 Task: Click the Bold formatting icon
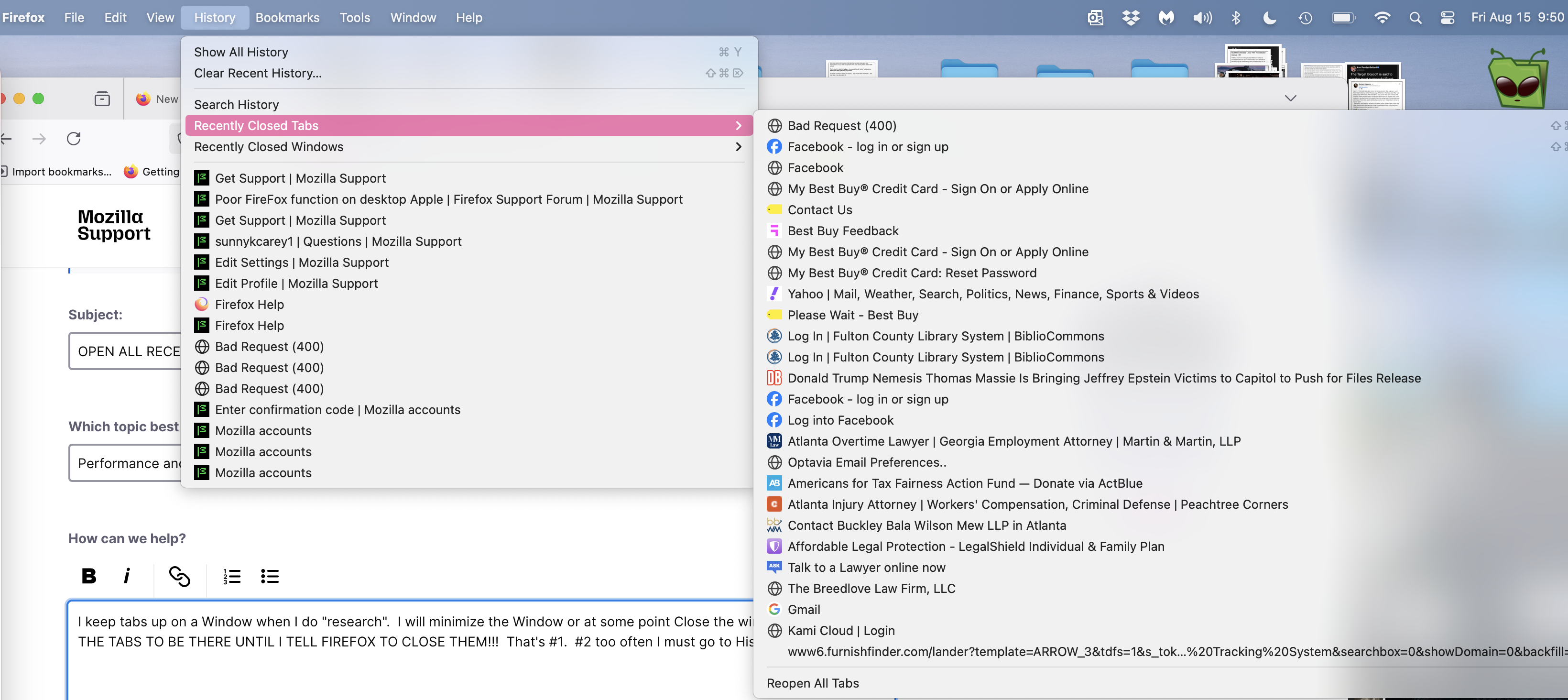(x=89, y=575)
